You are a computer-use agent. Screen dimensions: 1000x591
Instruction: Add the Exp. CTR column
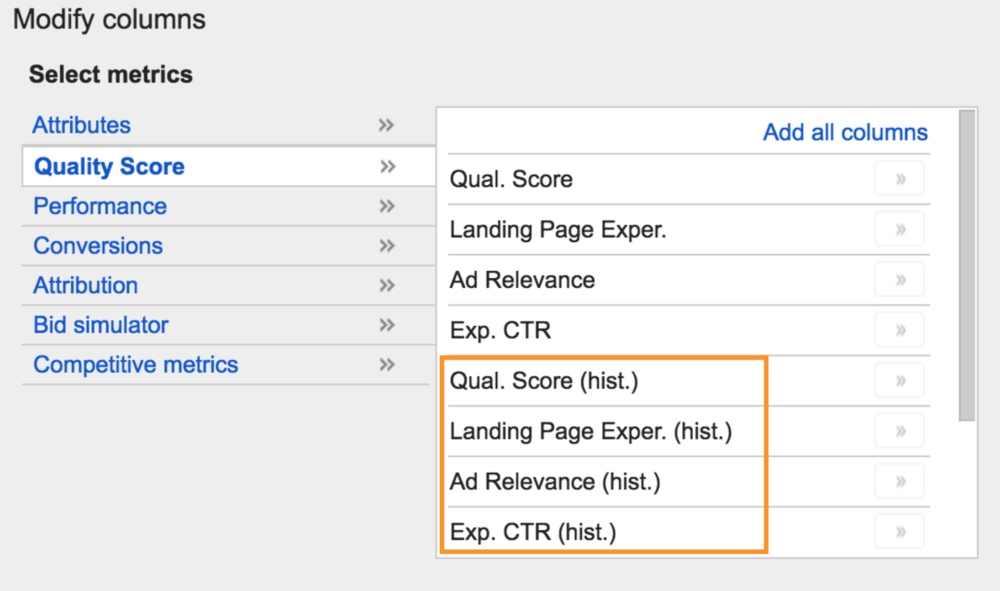click(898, 329)
